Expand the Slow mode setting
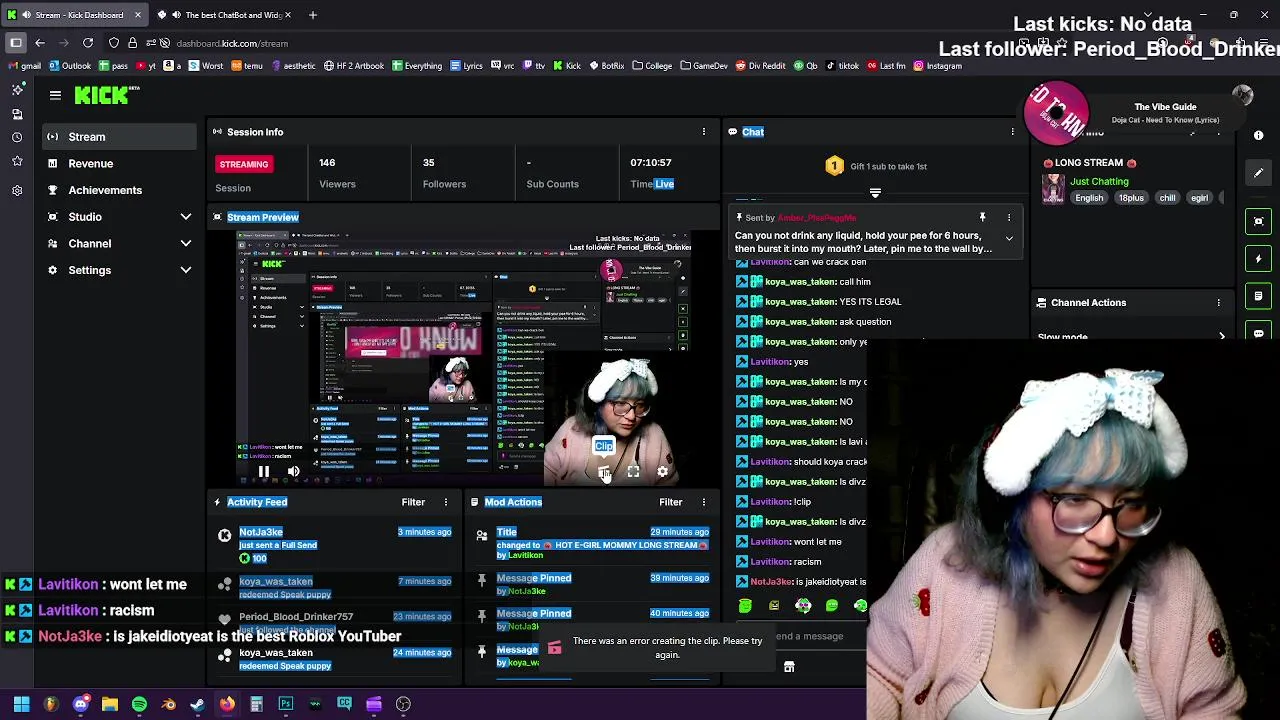Image resolution: width=1280 pixels, height=720 pixels. [1131, 337]
